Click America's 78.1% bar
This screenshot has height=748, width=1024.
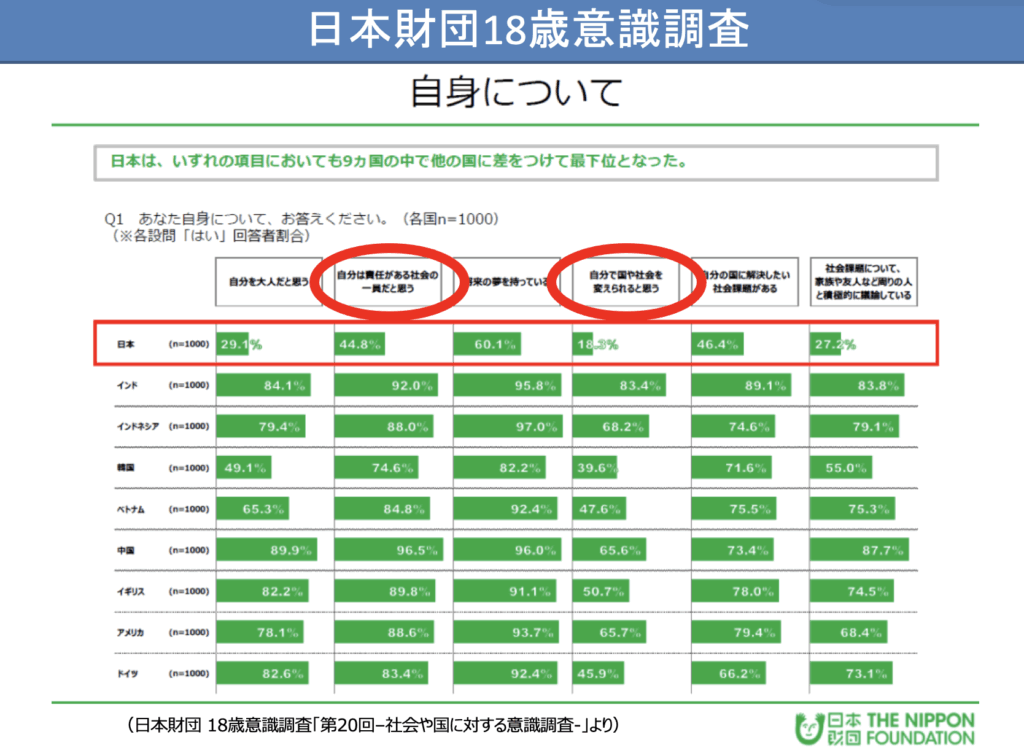[x=260, y=632]
